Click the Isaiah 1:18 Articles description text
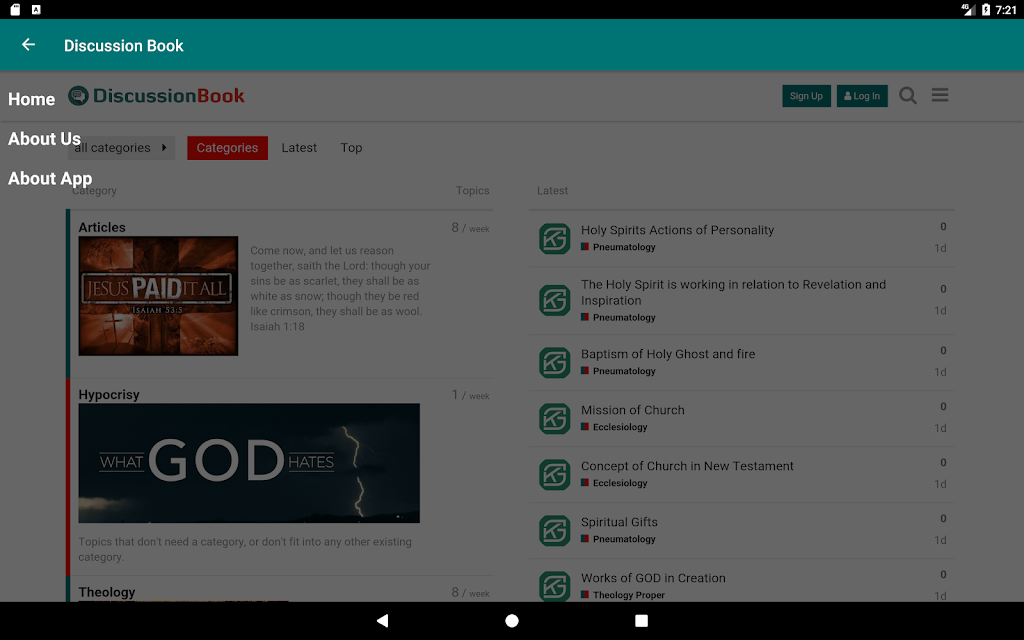 (x=340, y=289)
